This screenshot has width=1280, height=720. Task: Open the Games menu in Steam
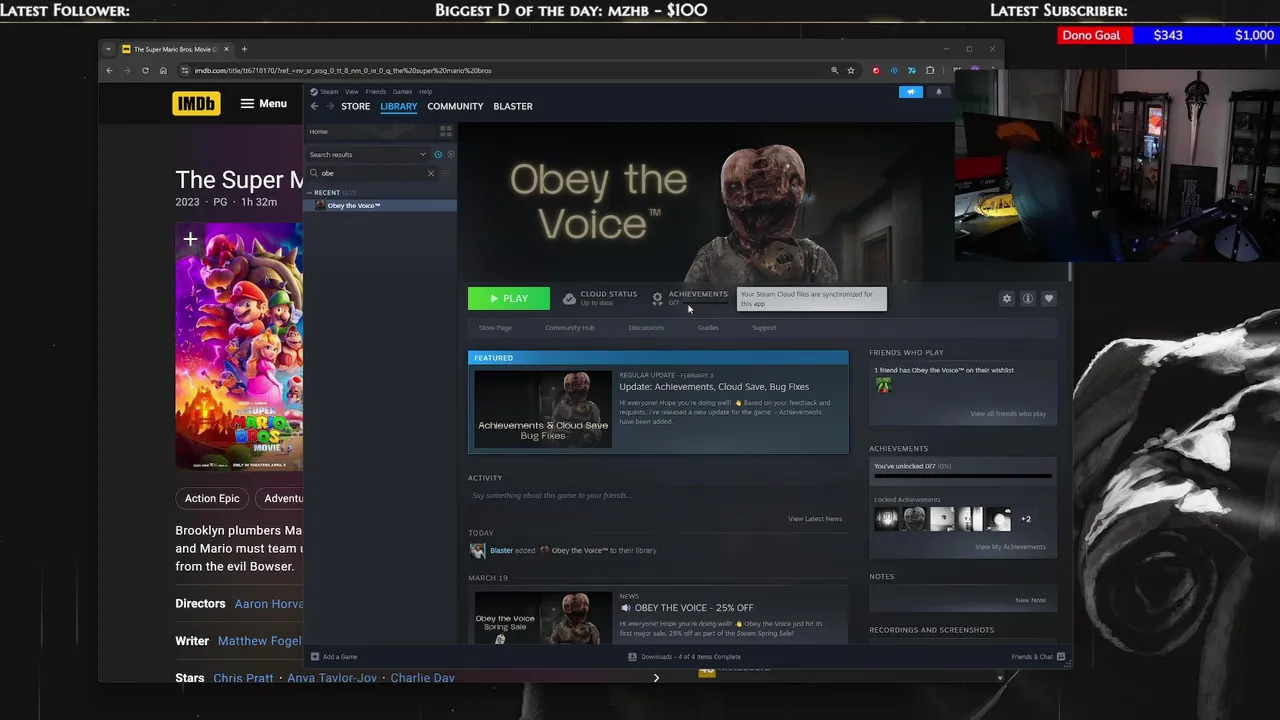402,92
